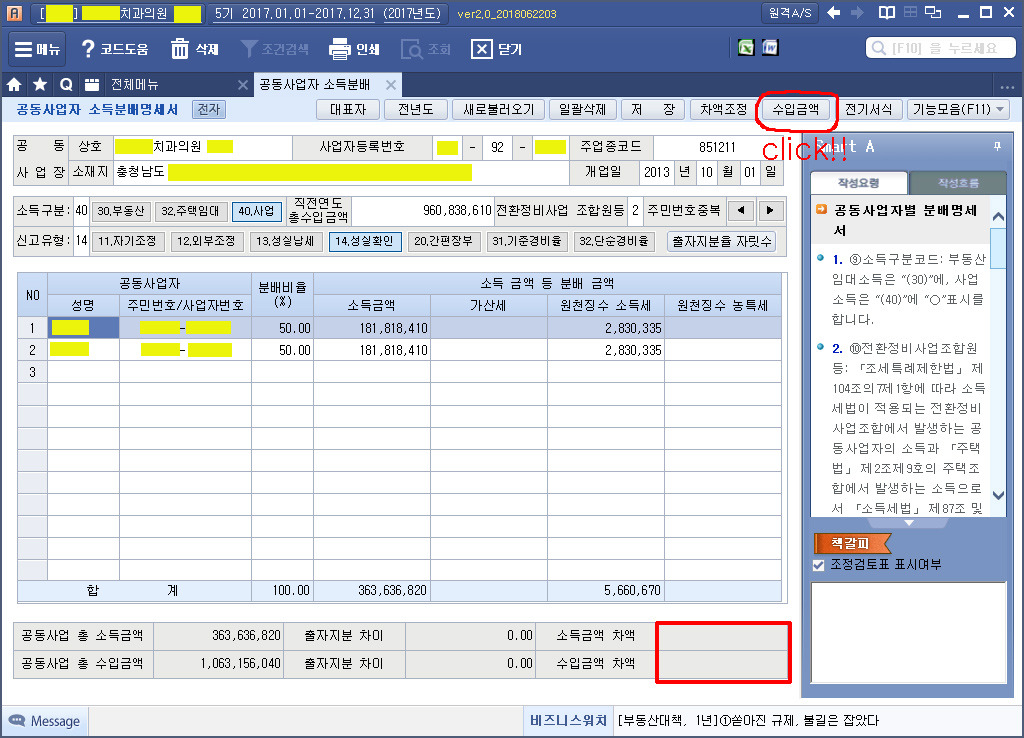Export to Word document icon
Screen dimensions: 1024x738
pos(771,48)
